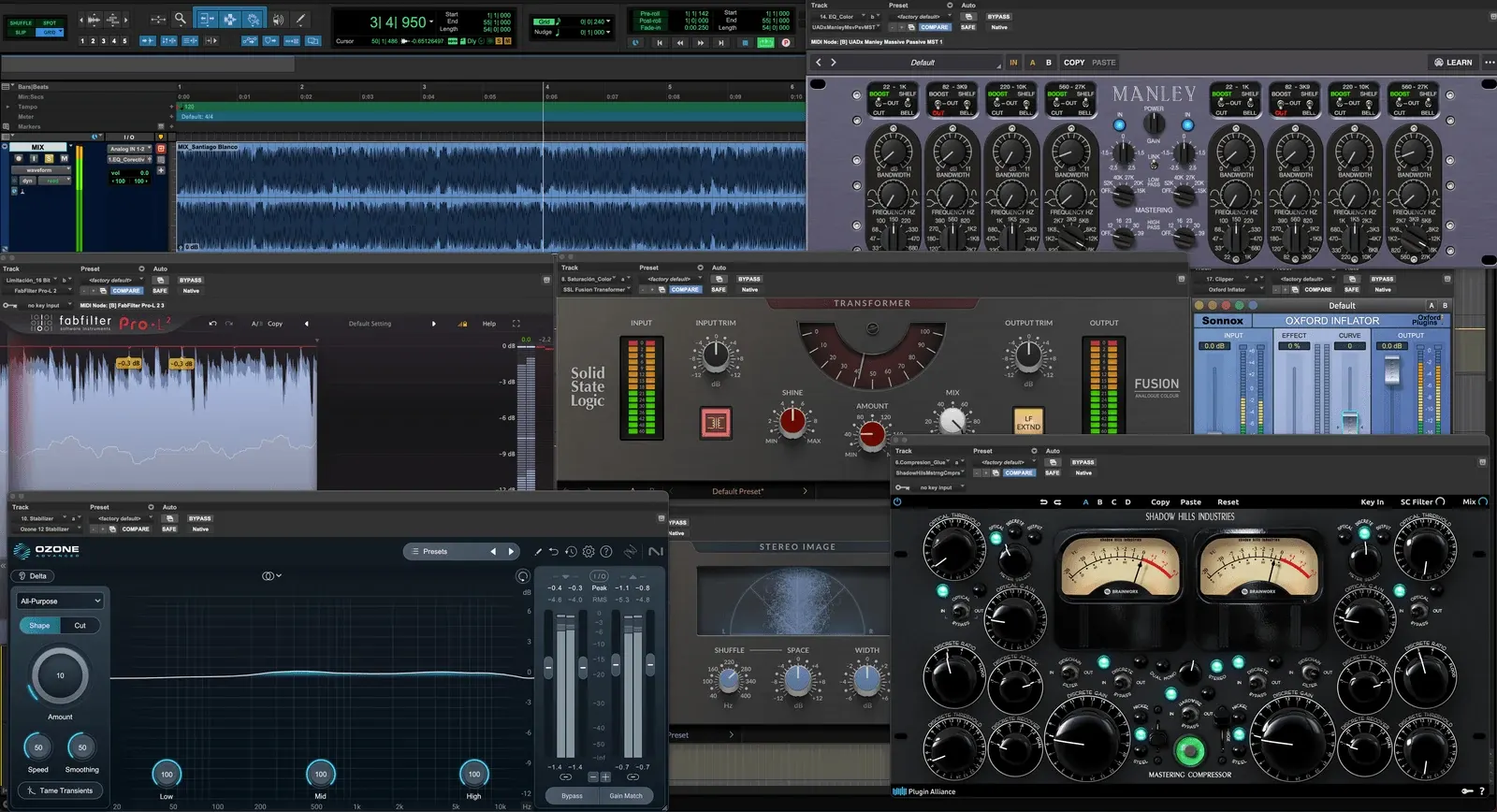Solo the MIX track with S button

(x=49, y=159)
